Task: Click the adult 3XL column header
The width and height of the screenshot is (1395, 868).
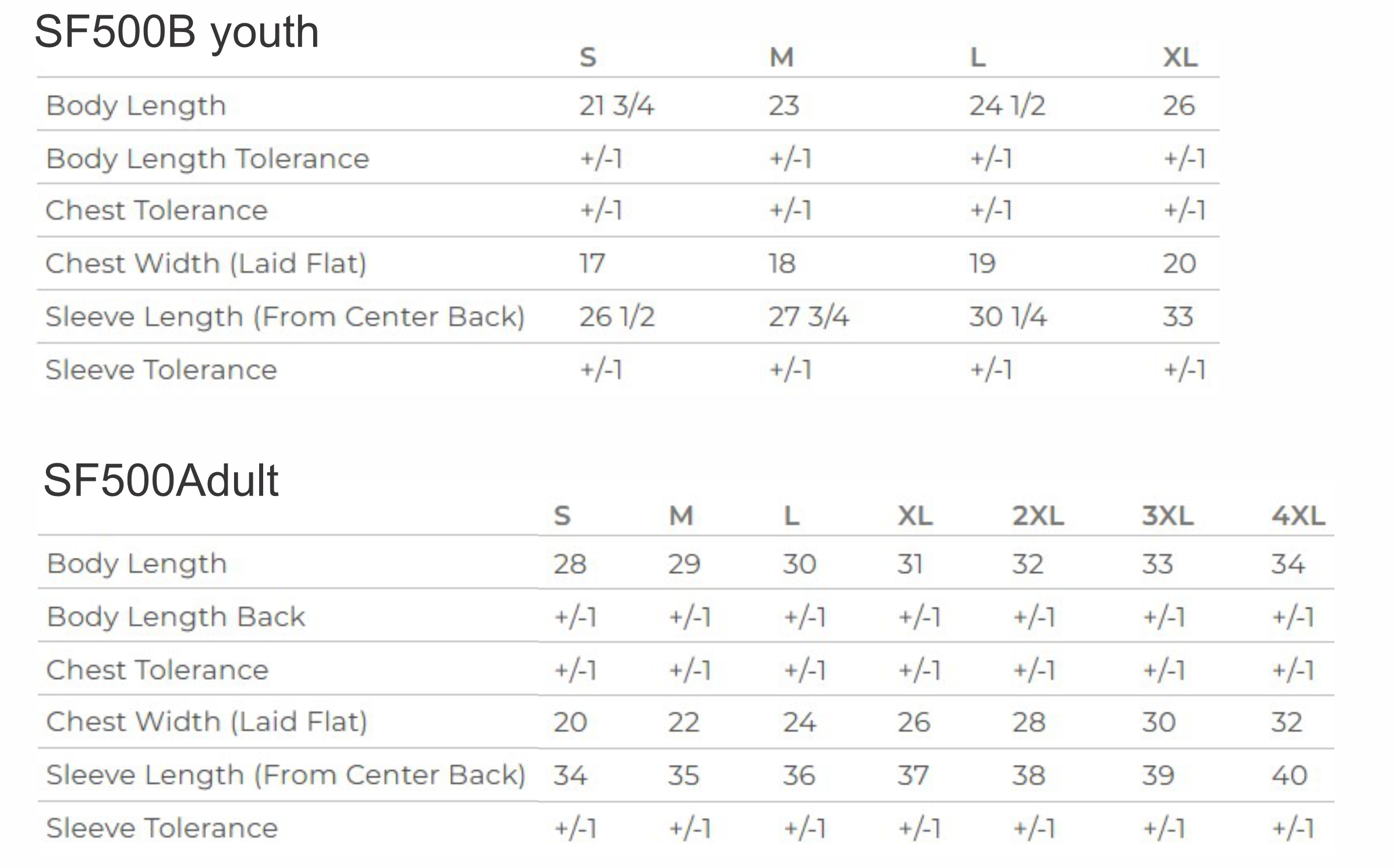Action: pyautogui.click(x=1168, y=516)
